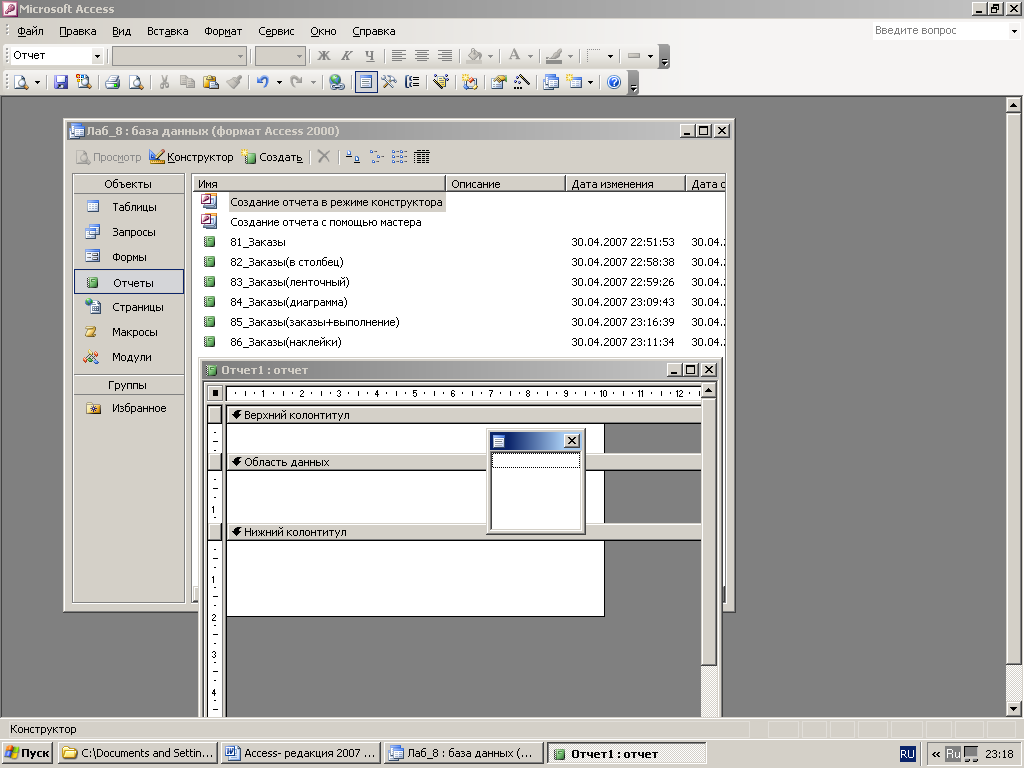Click the New Object toolbar icon

(574, 82)
